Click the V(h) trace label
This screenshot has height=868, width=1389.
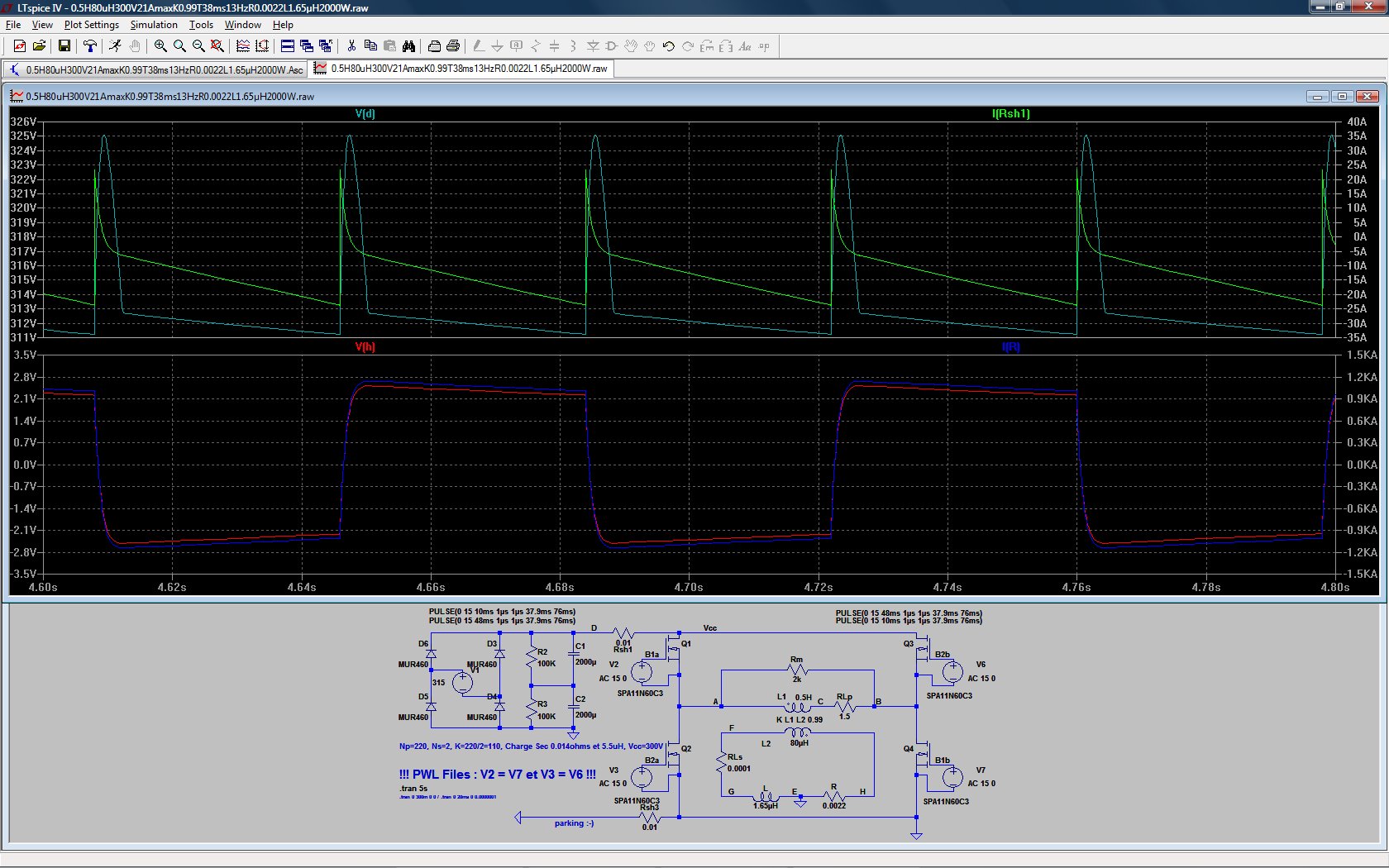[x=365, y=347]
